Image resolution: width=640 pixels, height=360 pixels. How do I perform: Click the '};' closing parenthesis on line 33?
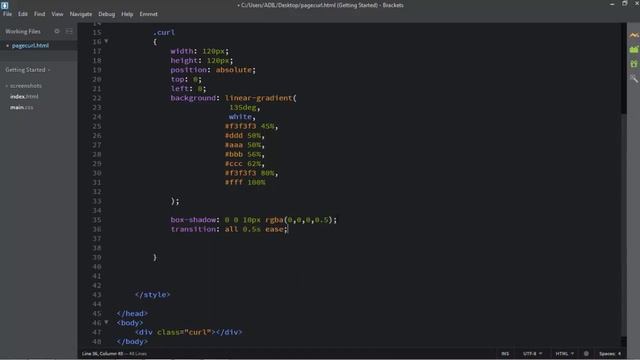point(175,201)
